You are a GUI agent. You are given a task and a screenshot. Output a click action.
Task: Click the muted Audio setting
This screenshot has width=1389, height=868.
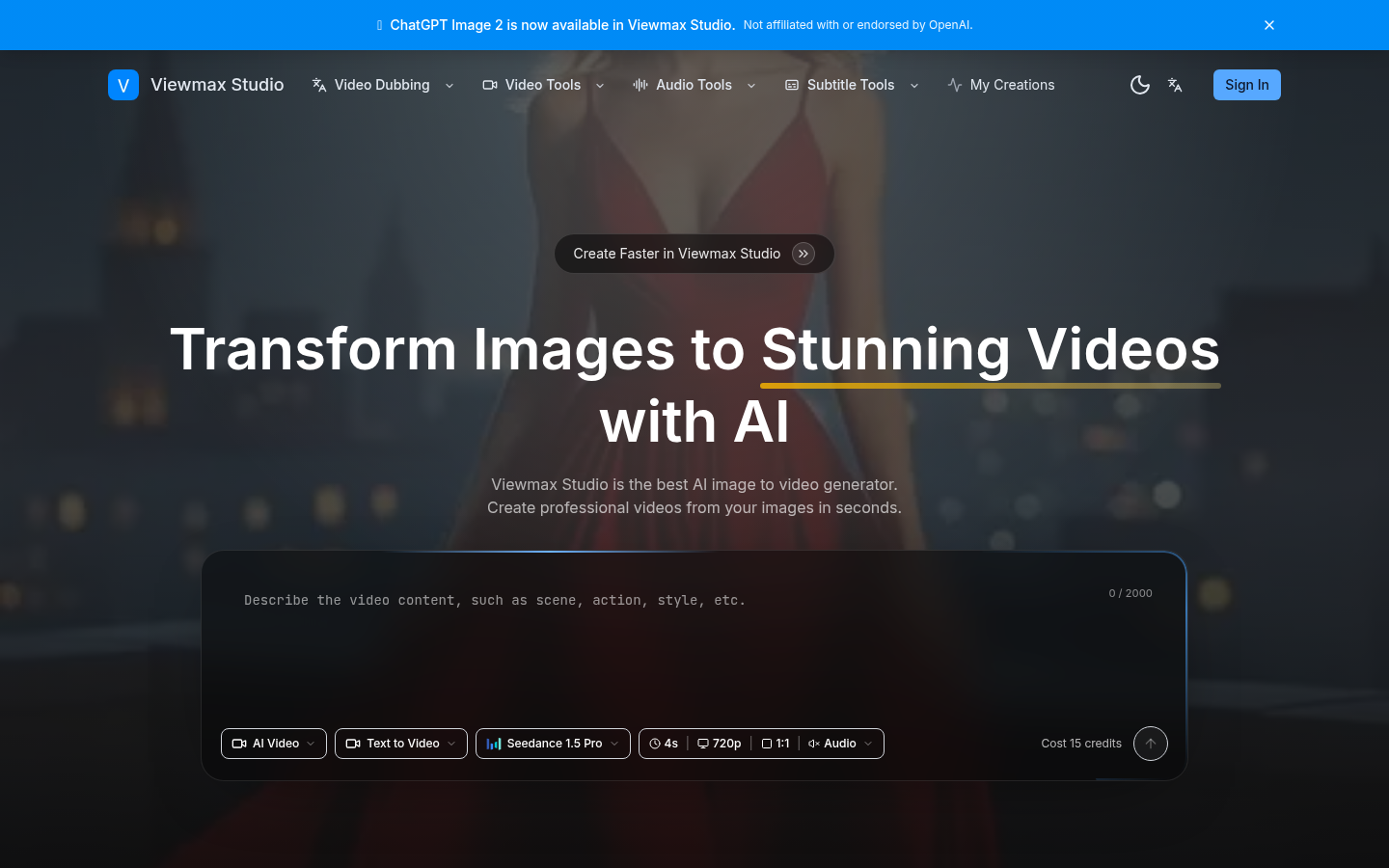(x=832, y=744)
